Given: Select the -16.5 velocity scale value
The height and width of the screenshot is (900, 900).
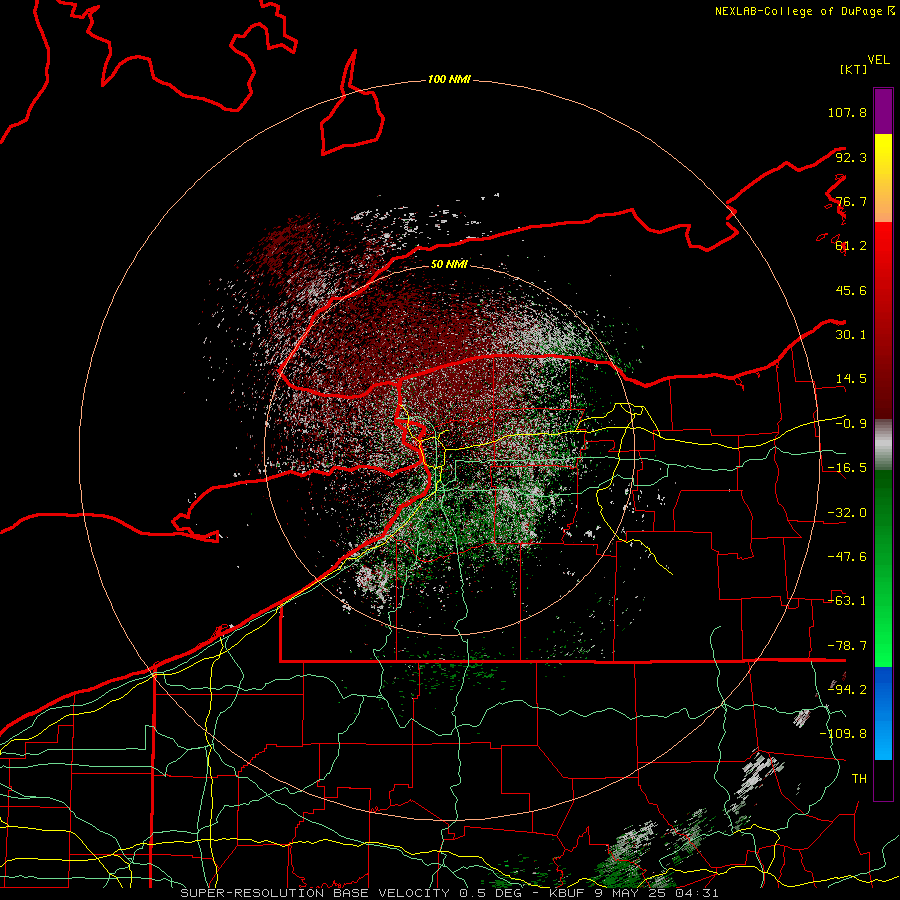Looking at the screenshot, I should pyautogui.click(x=847, y=468).
